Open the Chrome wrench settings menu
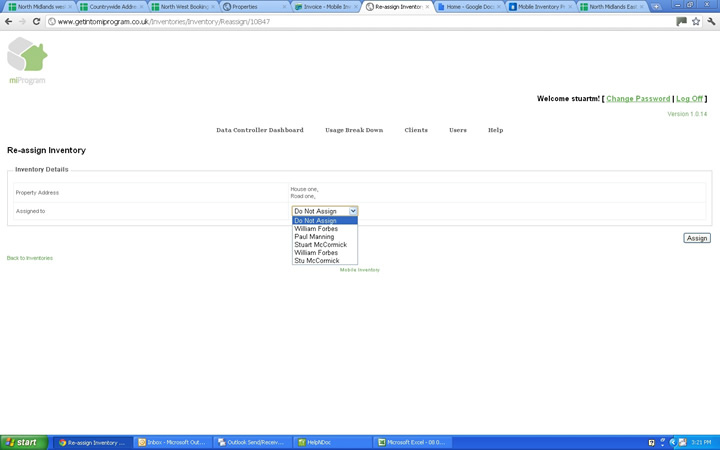This screenshot has width=720, height=450. (711, 21)
